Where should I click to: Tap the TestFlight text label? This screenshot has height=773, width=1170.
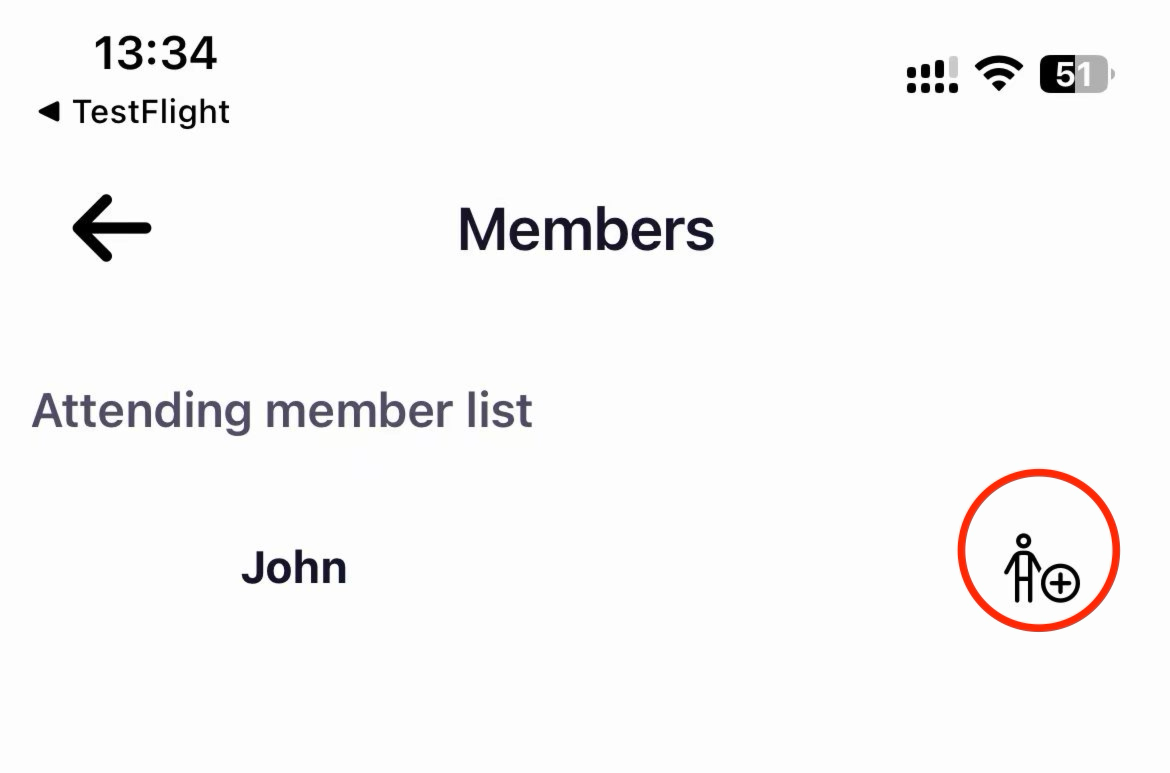[x=151, y=112]
